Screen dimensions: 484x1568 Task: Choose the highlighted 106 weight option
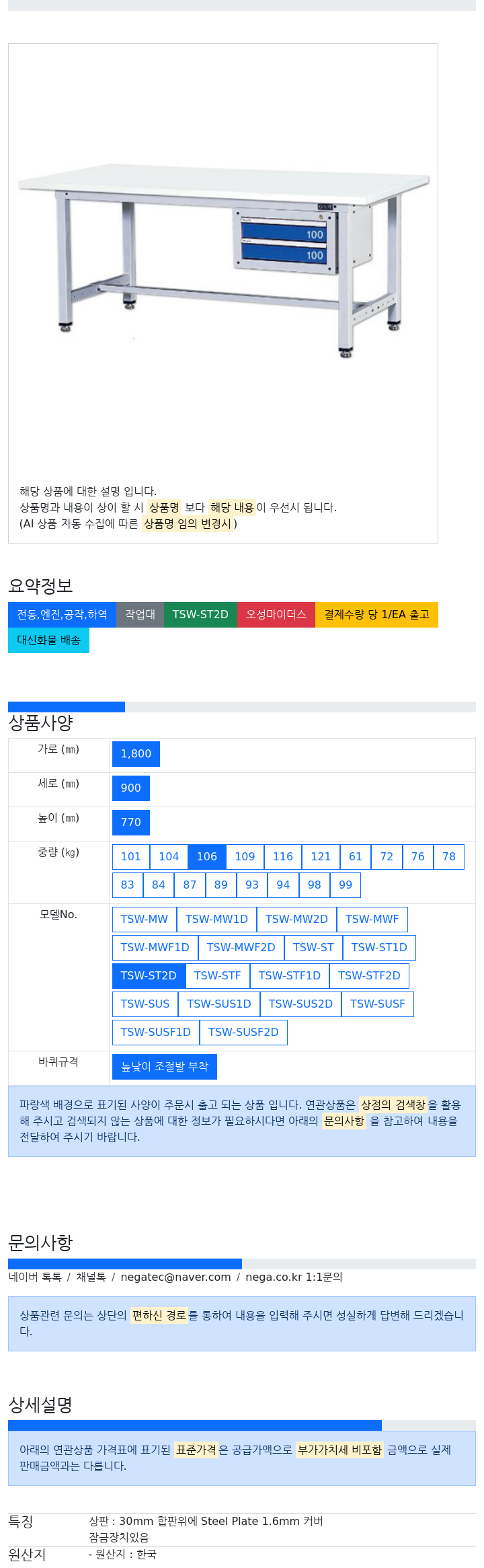[207, 856]
